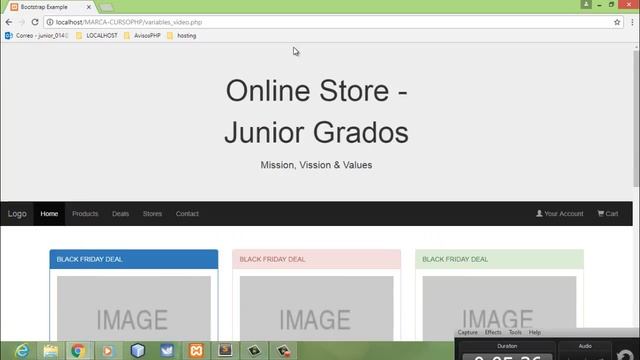Close the Bootstrap Example tab
The image size is (640, 360).
89,7
